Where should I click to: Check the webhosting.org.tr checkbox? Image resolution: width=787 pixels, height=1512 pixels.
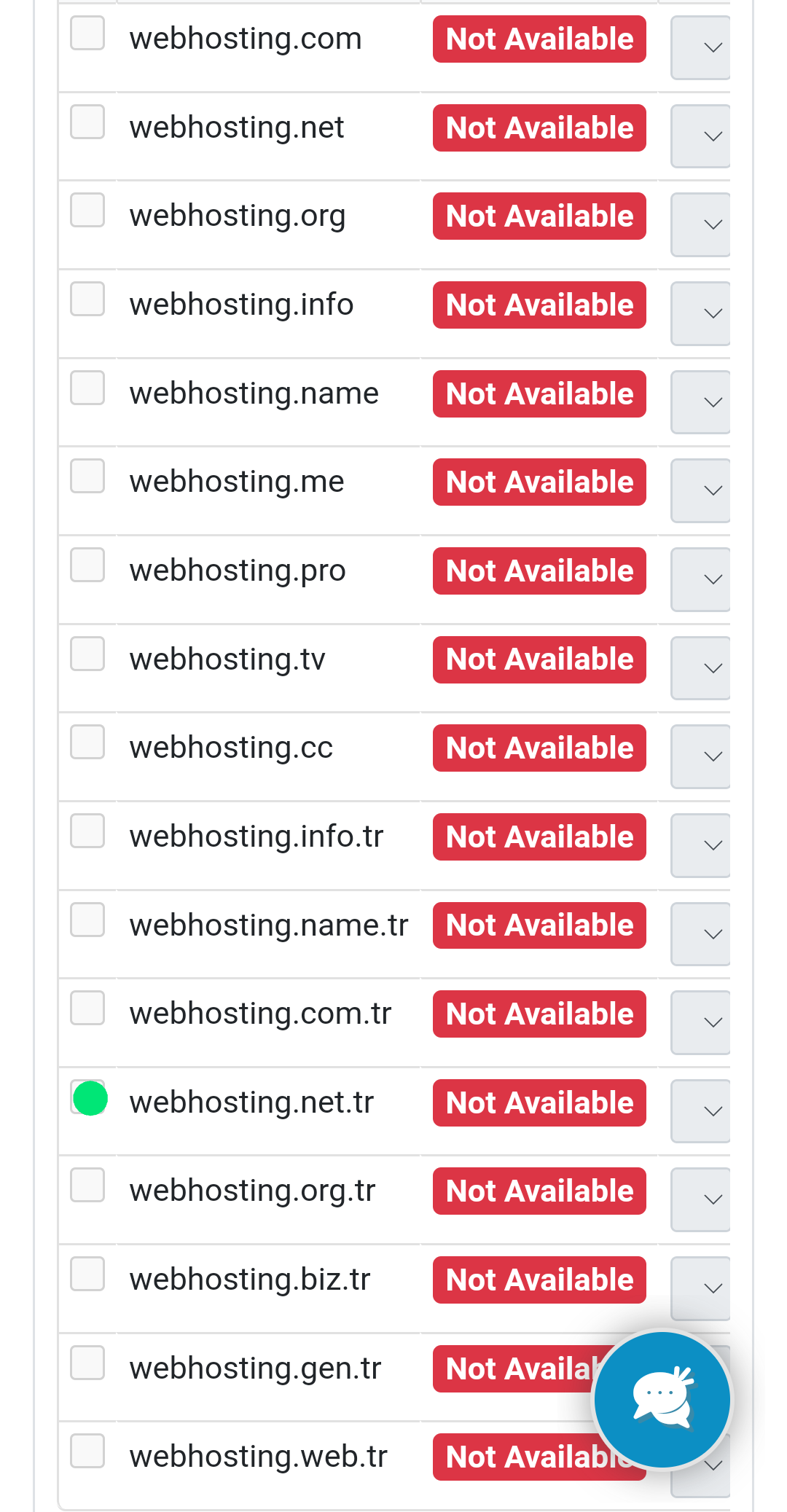tap(87, 1184)
